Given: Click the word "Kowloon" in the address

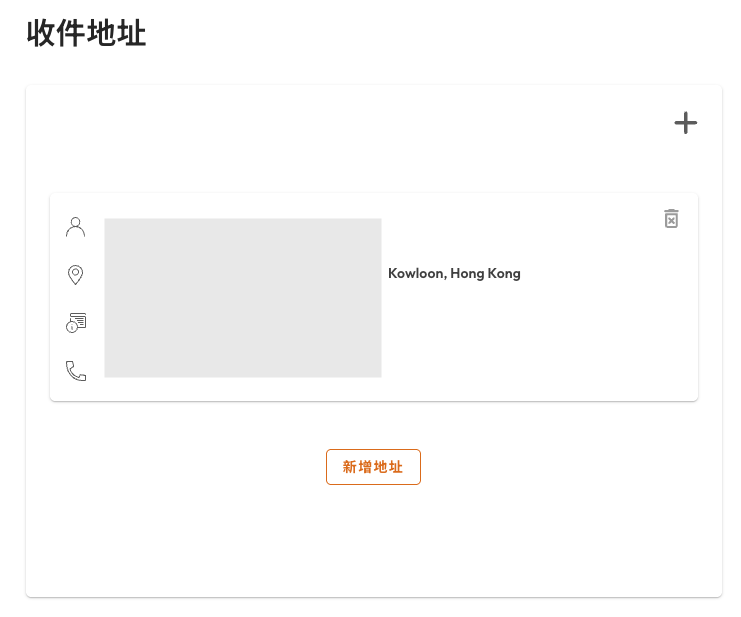Looking at the screenshot, I should pos(416,274).
